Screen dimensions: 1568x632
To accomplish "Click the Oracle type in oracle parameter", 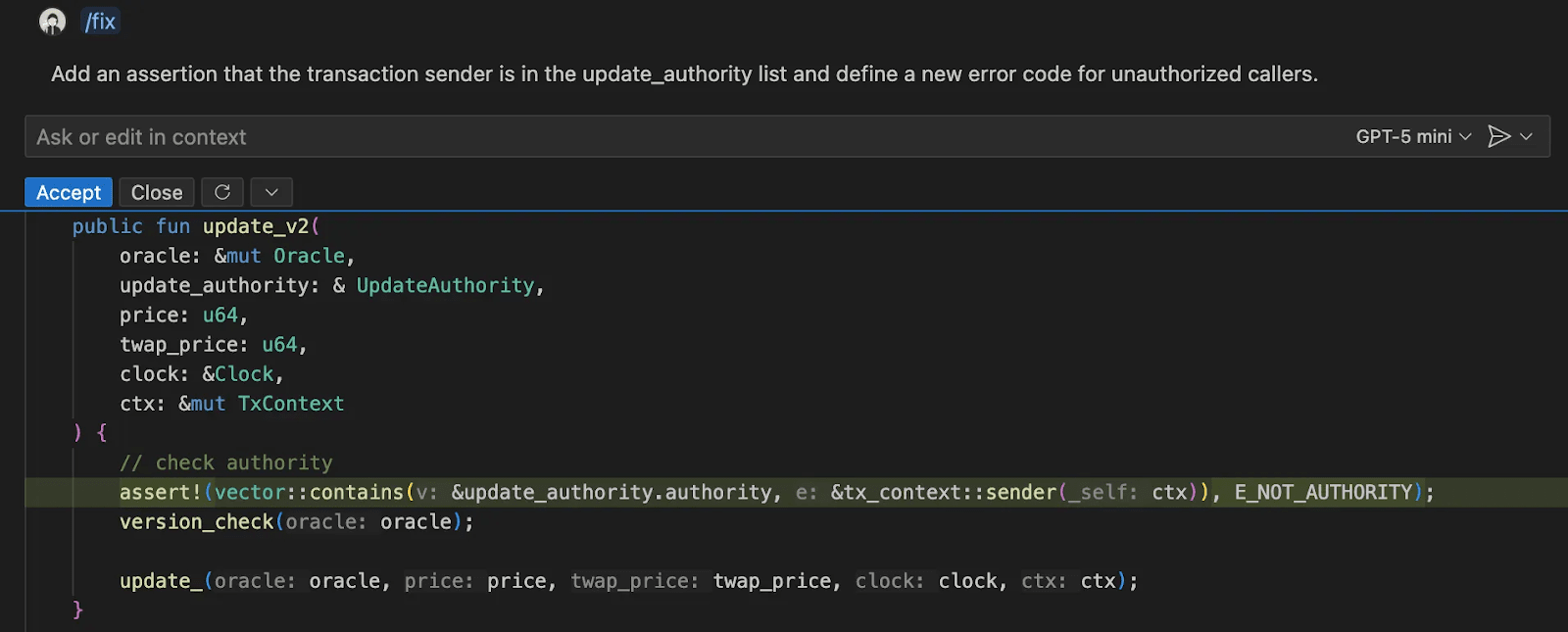I will tap(309, 256).
